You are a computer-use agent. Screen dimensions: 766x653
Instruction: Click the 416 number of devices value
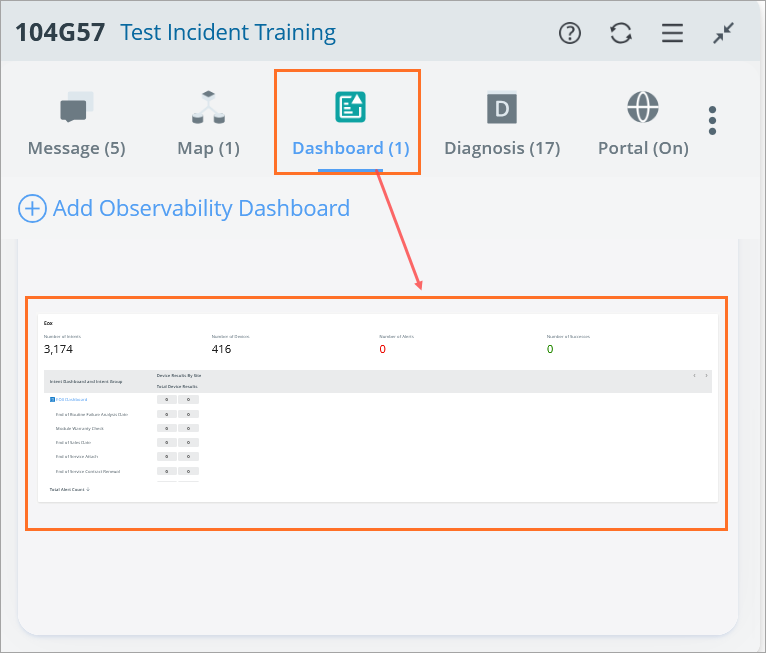(221, 349)
